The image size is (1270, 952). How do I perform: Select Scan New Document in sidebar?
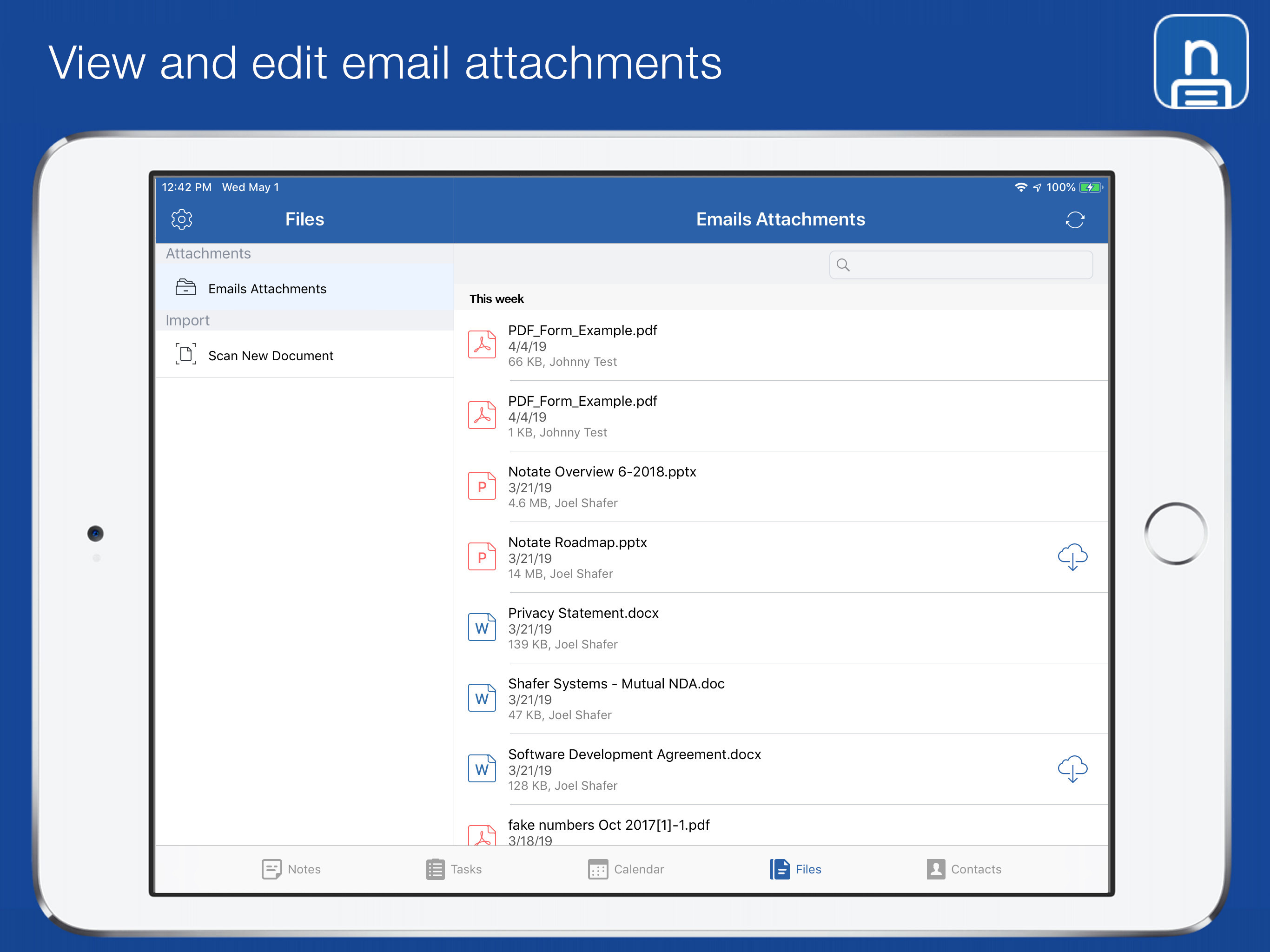[x=271, y=356]
